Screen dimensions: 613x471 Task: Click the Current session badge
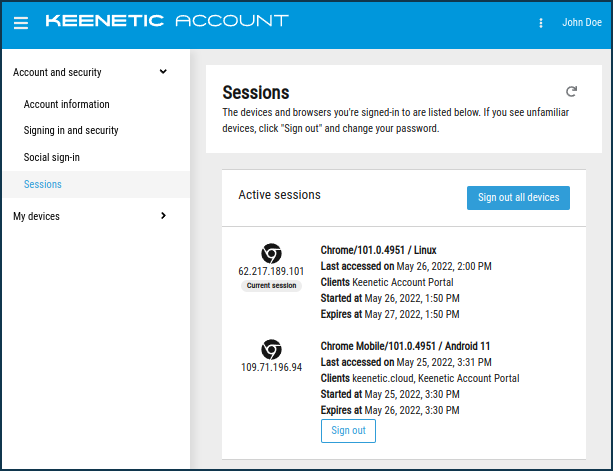[271, 285]
